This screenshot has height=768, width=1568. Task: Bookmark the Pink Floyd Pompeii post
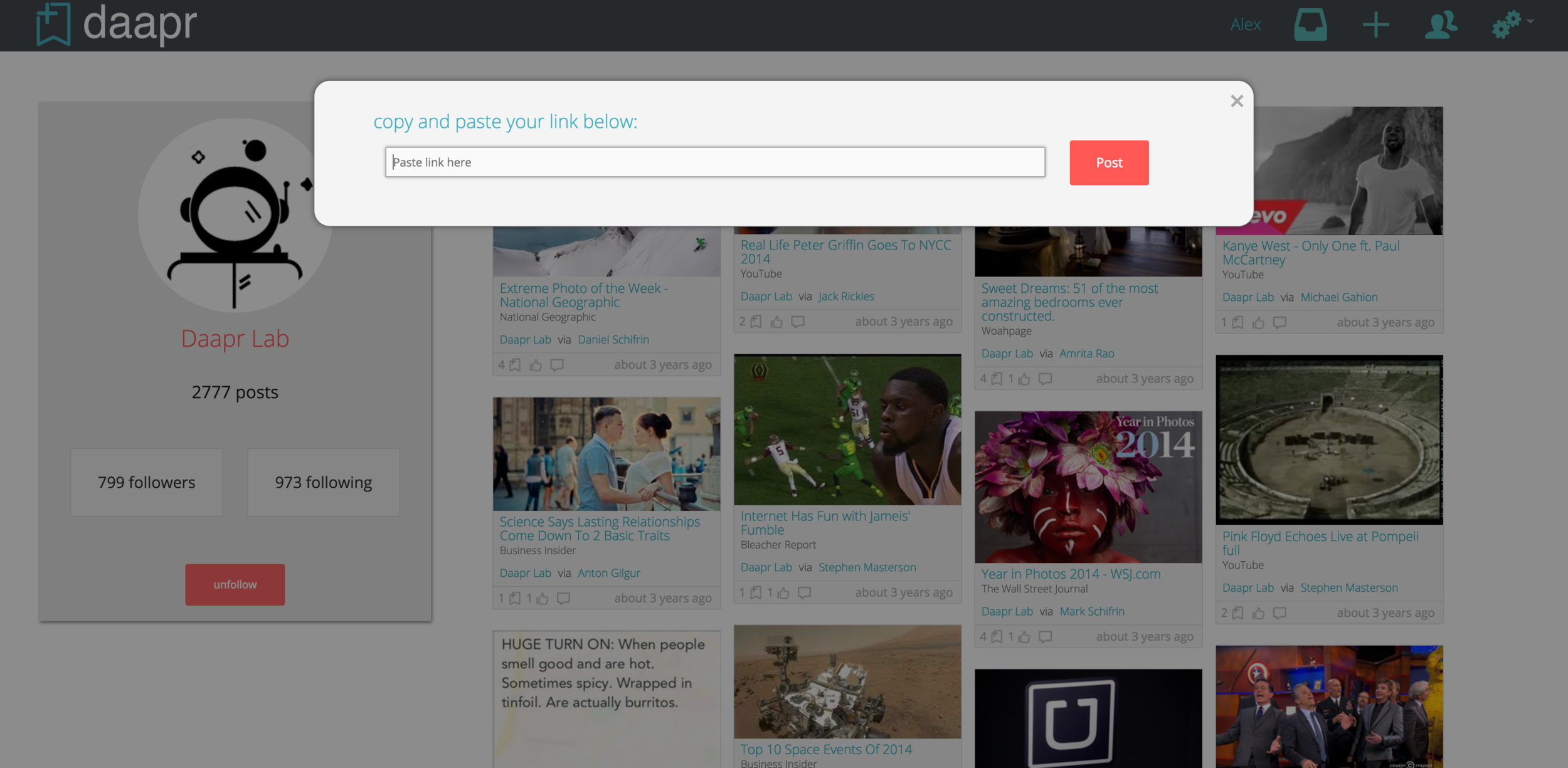(1237, 613)
